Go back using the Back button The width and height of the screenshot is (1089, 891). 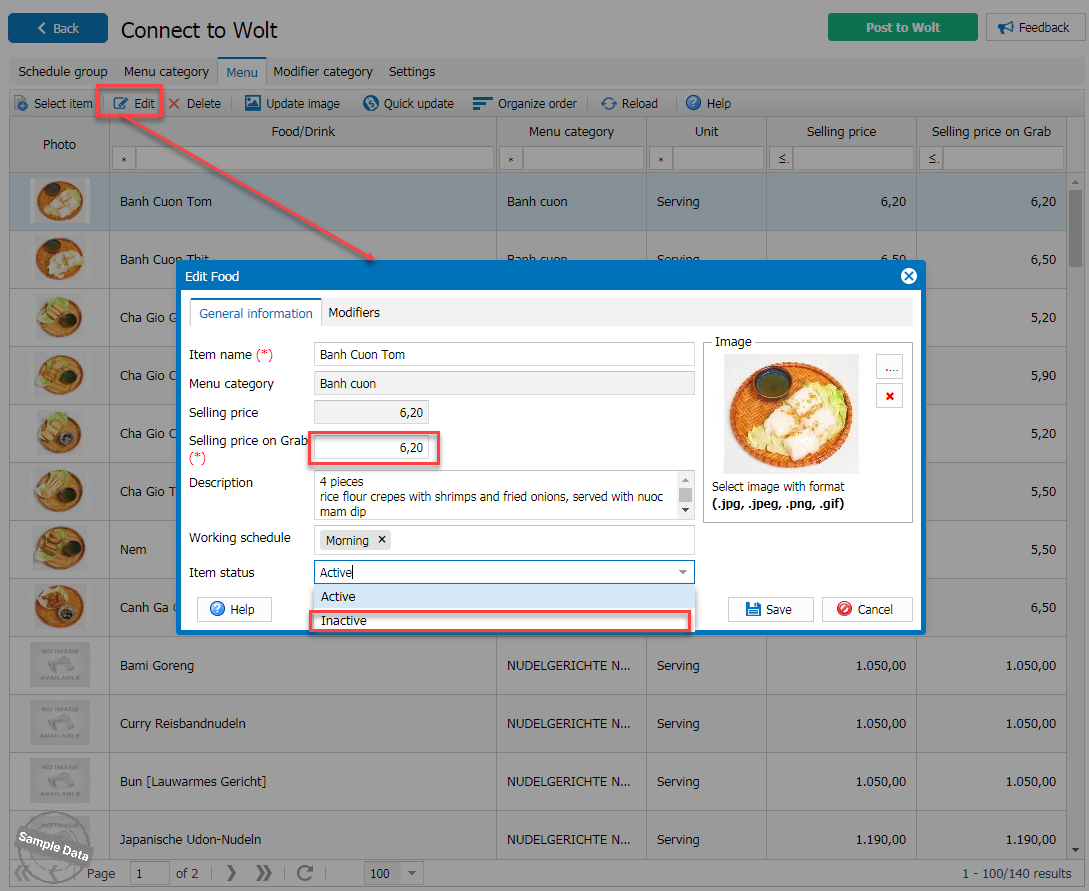point(58,28)
